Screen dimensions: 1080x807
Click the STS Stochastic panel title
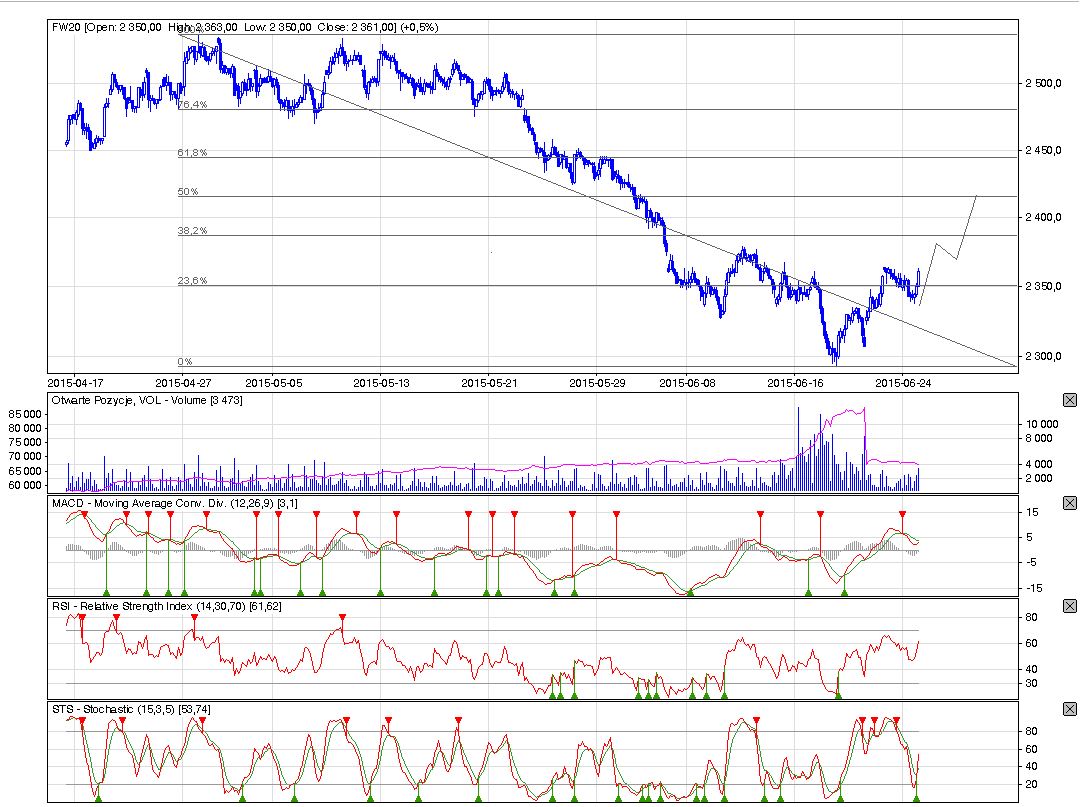tap(131, 709)
